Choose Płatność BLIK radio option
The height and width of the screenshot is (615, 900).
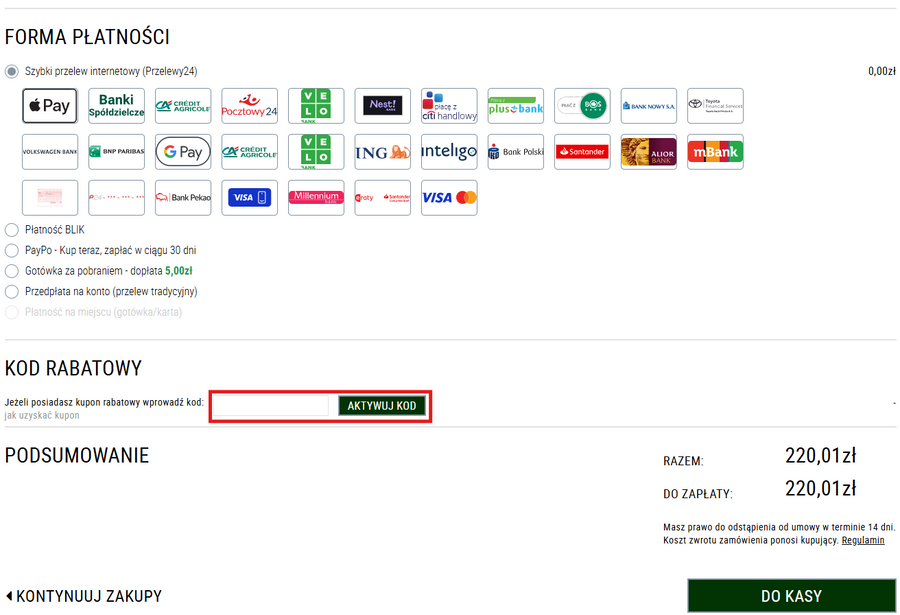coord(12,230)
